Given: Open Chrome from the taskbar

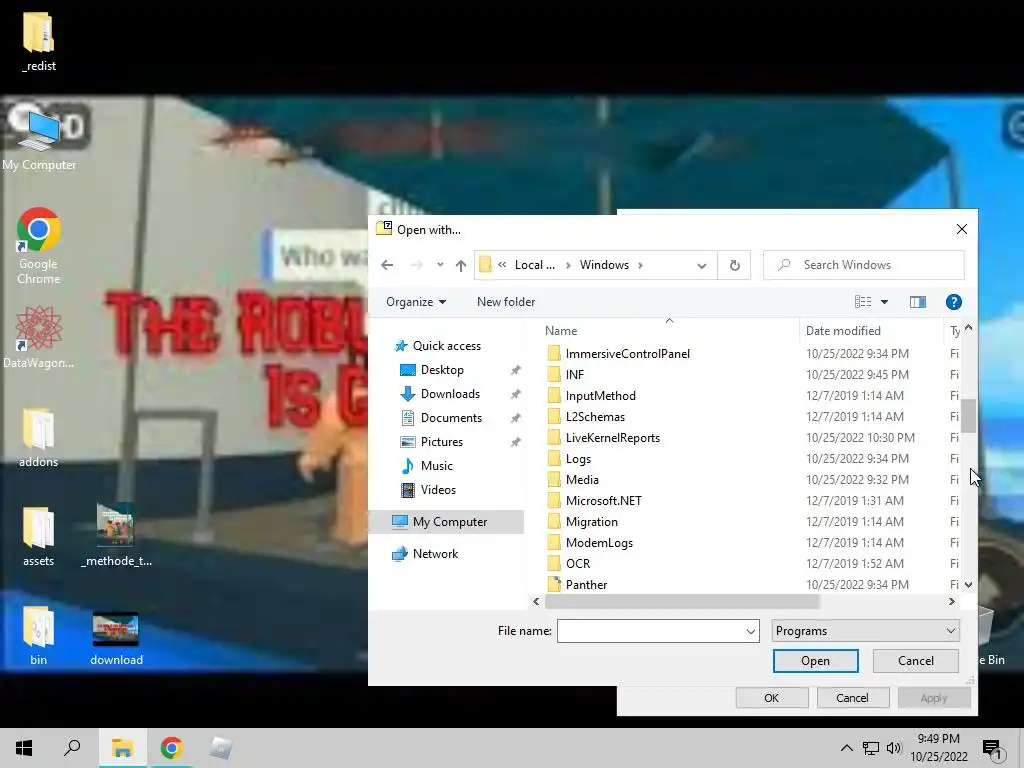Looking at the screenshot, I should pyautogui.click(x=171, y=748).
